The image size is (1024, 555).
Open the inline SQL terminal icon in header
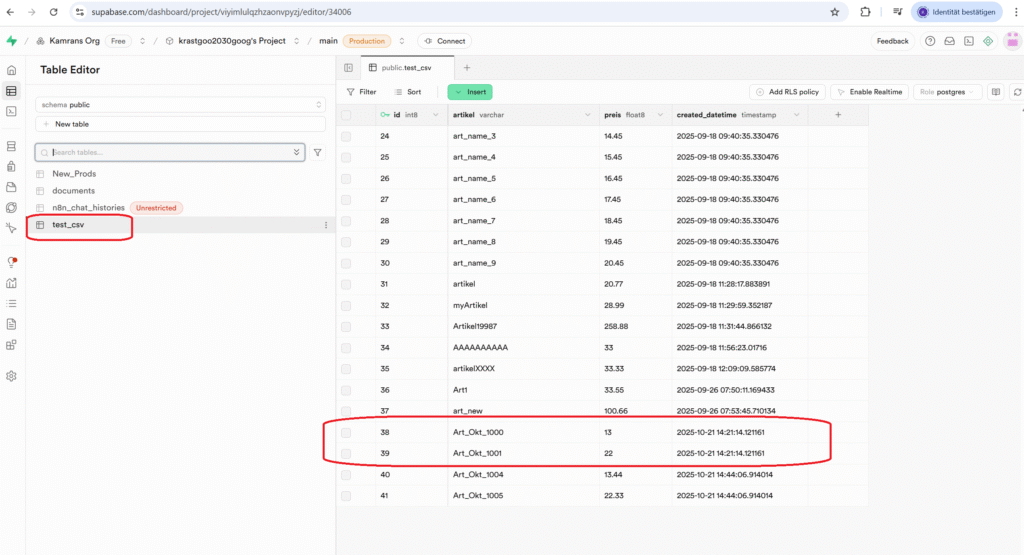click(969, 40)
